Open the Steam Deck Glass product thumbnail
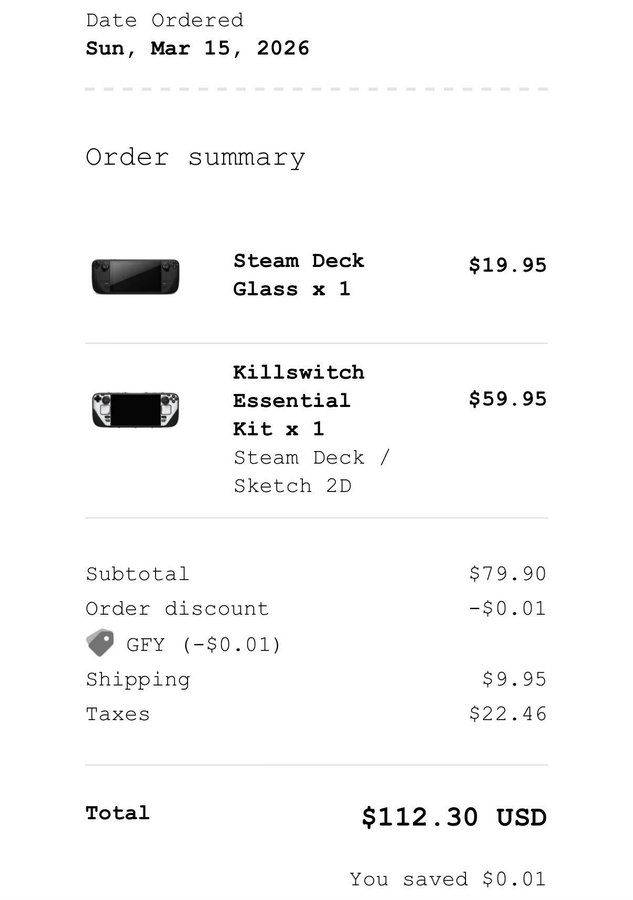The image size is (633, 900). coord(135,276)
